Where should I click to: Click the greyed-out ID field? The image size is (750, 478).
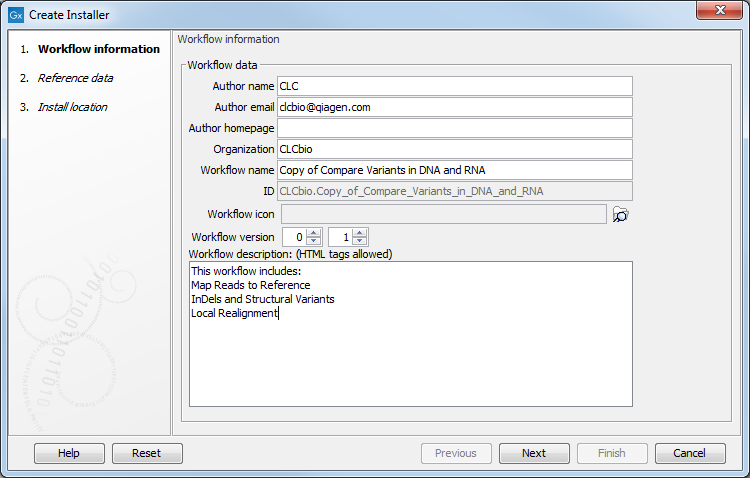tap(454, 191)
